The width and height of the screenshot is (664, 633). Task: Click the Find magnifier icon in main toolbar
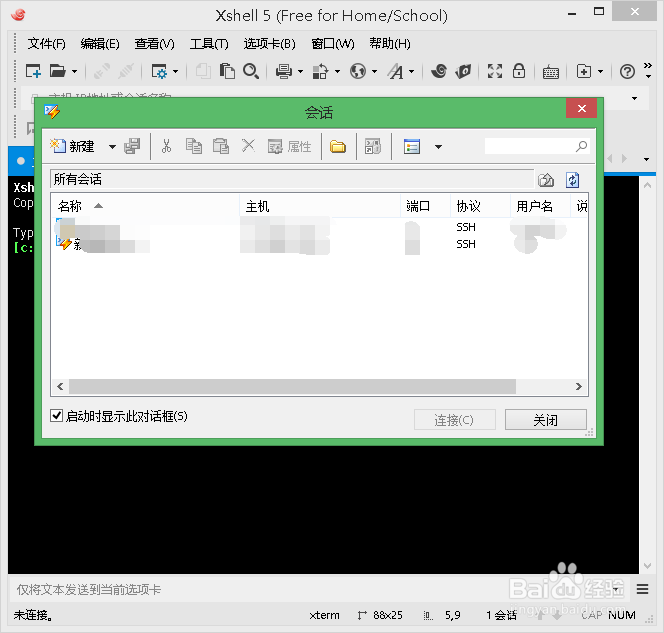coord(251,71)
